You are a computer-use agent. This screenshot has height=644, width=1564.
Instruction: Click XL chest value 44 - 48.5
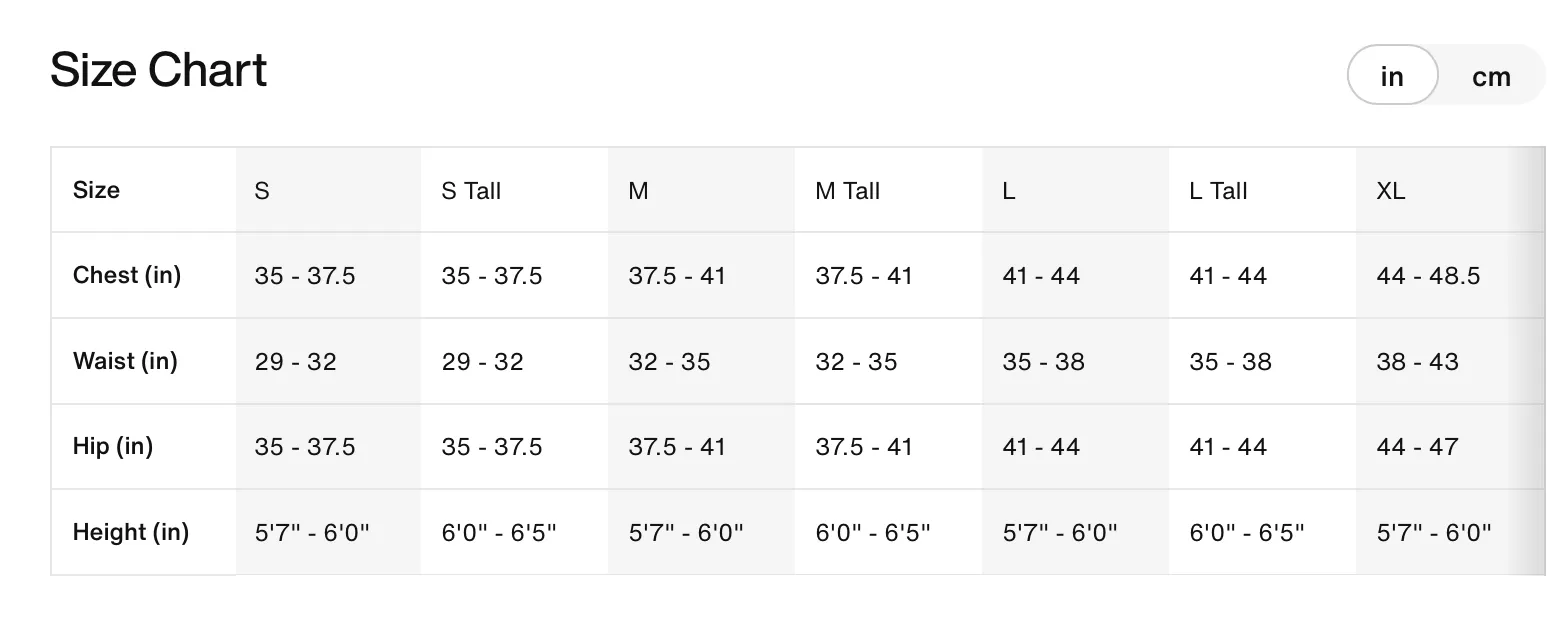[1428, 276]
